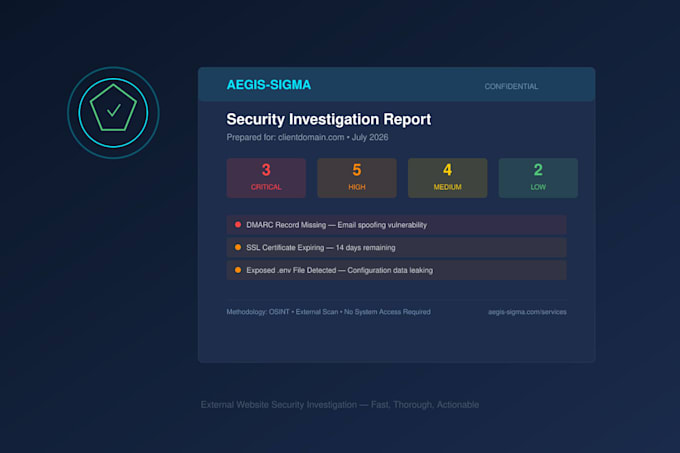The width and height of the screenshot is (680, 453).
Task: Click orange severity dot beside SSL Certificate
Action: click(238, 247)
